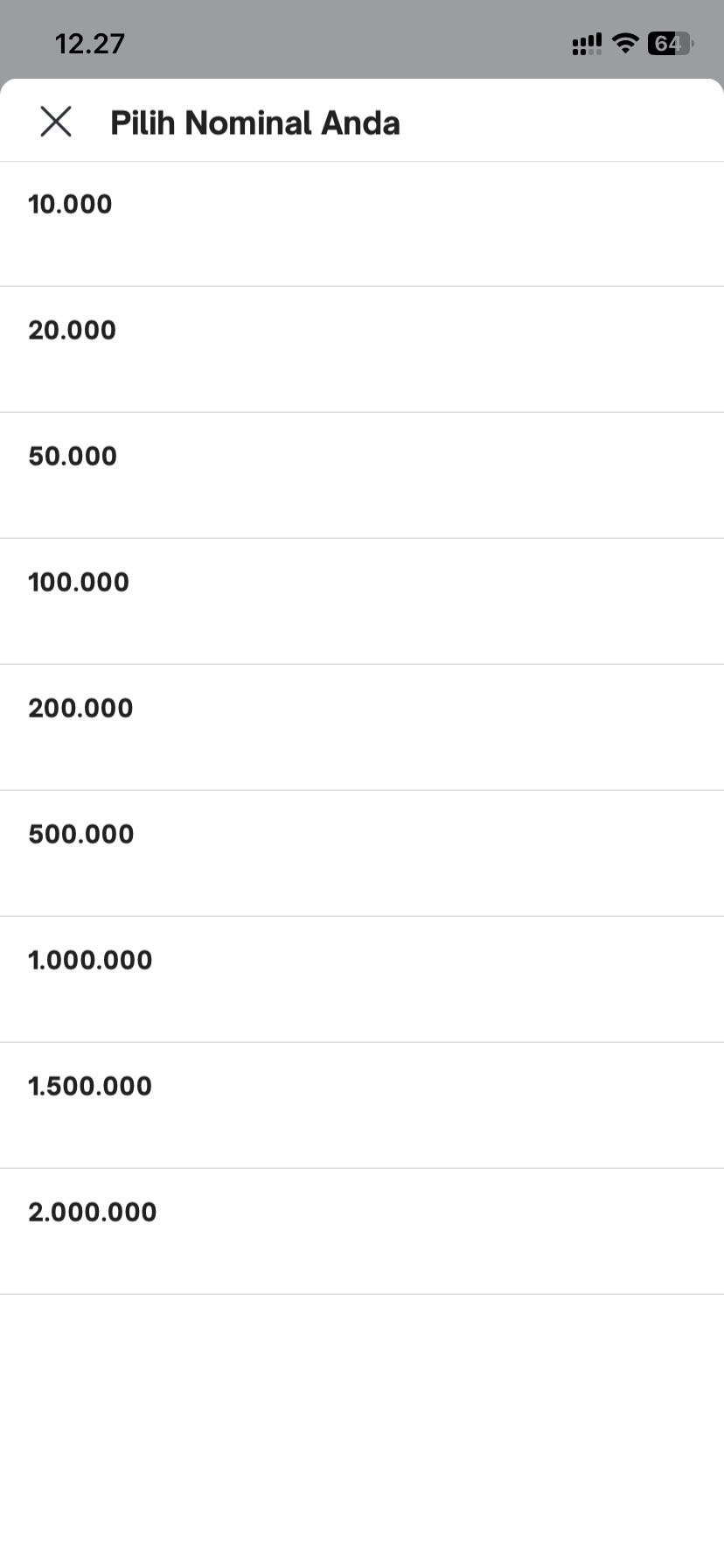724x1568 pixels.
Task: Choose the 2.000.000 nominal amount
Action: [362, 1232]
